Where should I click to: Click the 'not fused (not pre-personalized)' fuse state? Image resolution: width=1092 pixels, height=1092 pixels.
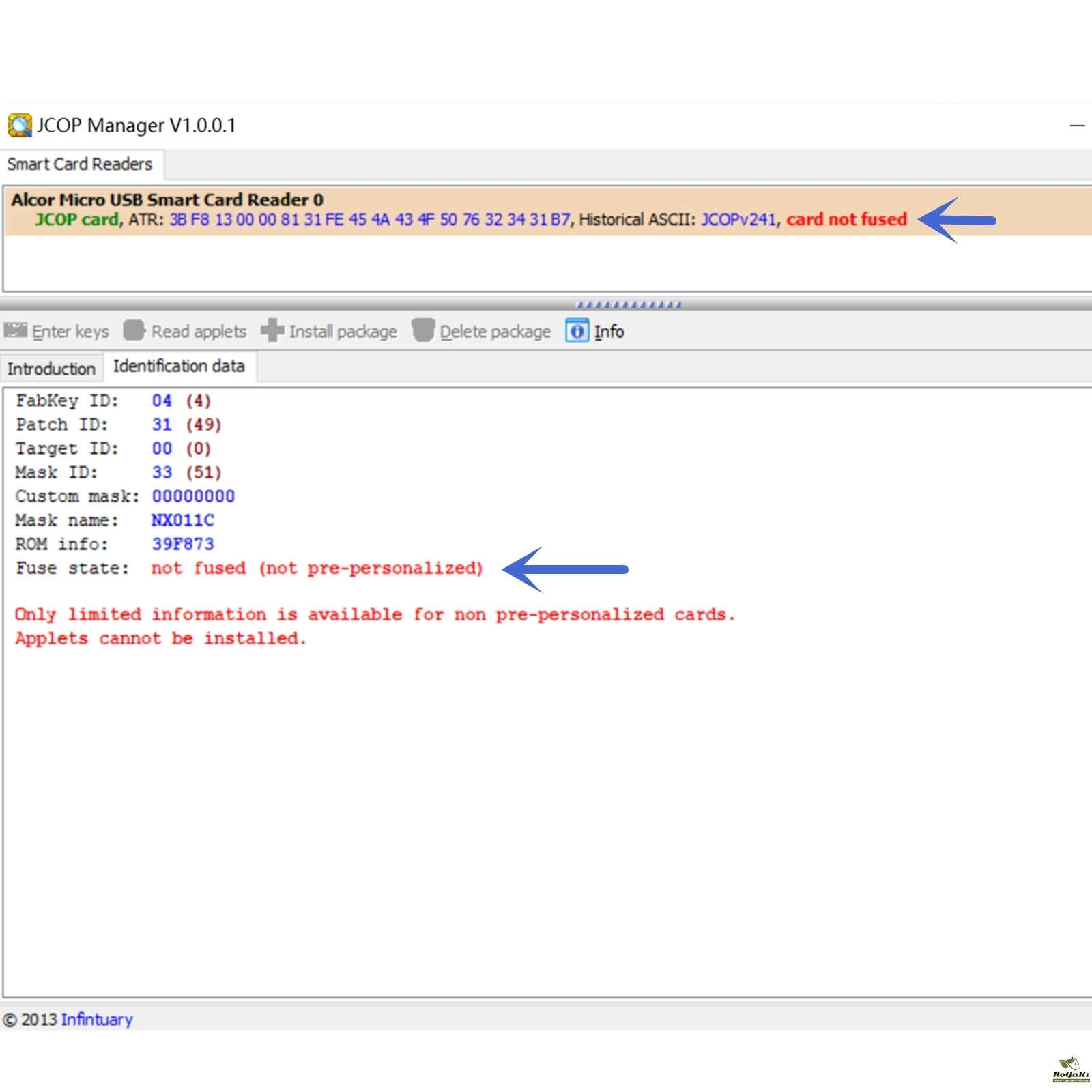(317, 568)
